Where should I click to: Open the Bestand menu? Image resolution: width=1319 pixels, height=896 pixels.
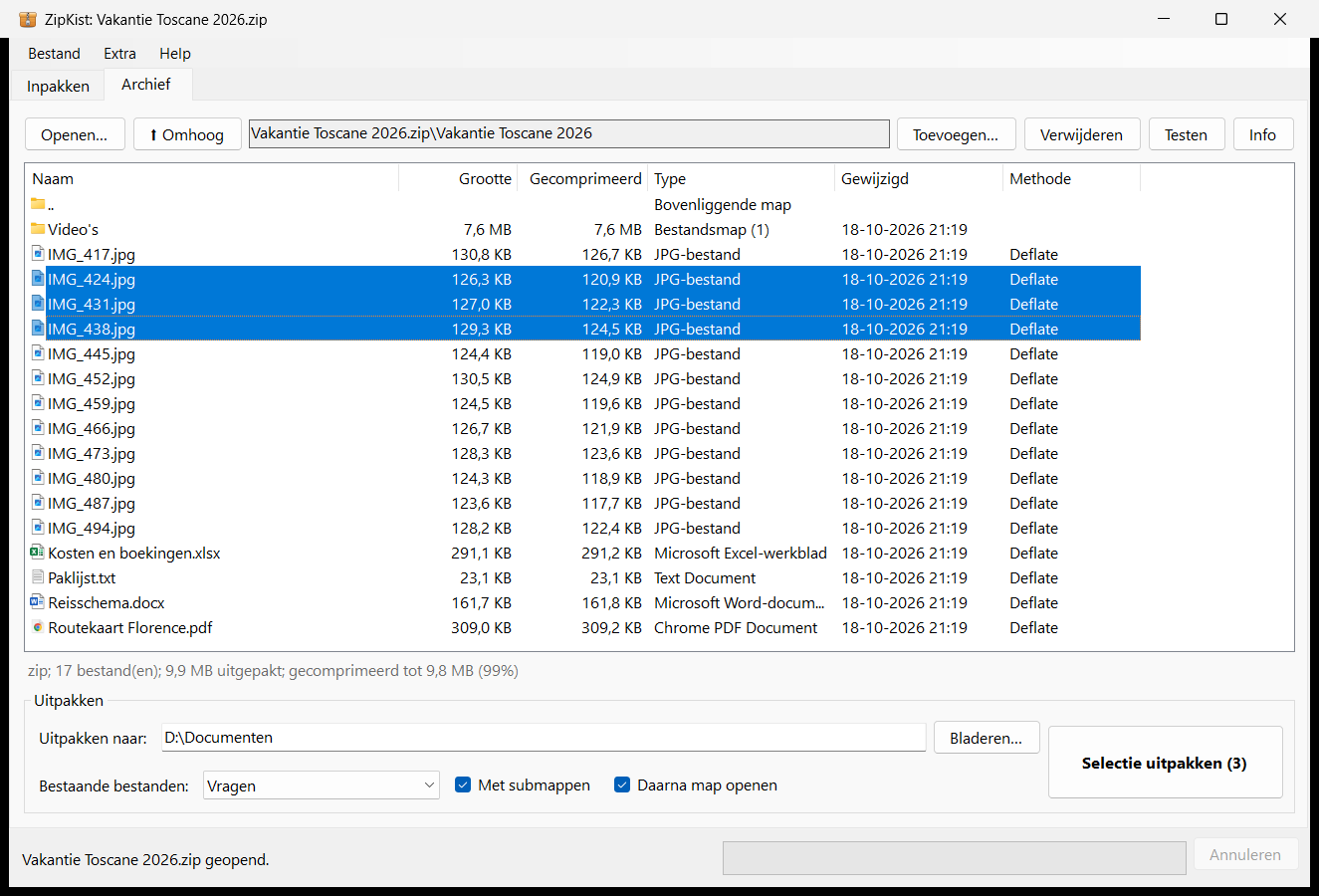click(x=54, y=54)
